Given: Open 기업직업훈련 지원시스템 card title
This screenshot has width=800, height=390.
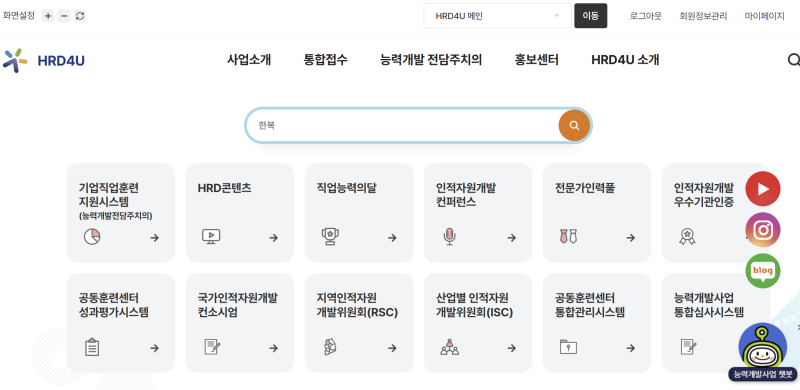Looking at the screenshot, I should pos(109,194).
